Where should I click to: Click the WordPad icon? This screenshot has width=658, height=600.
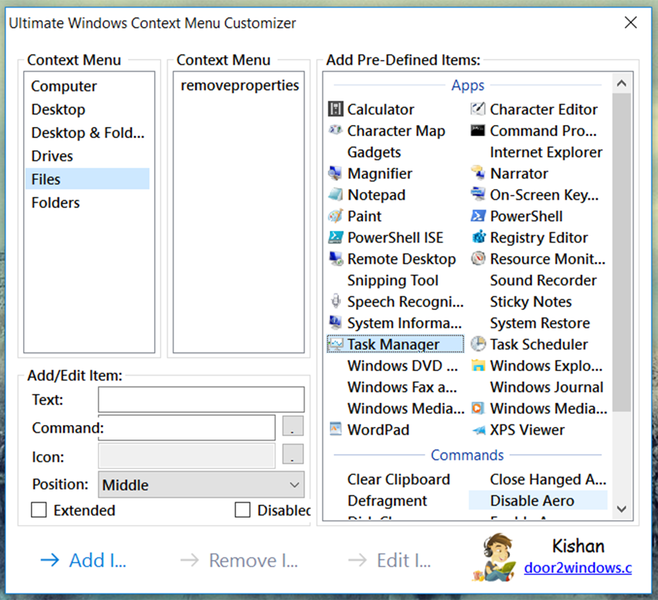335,429
